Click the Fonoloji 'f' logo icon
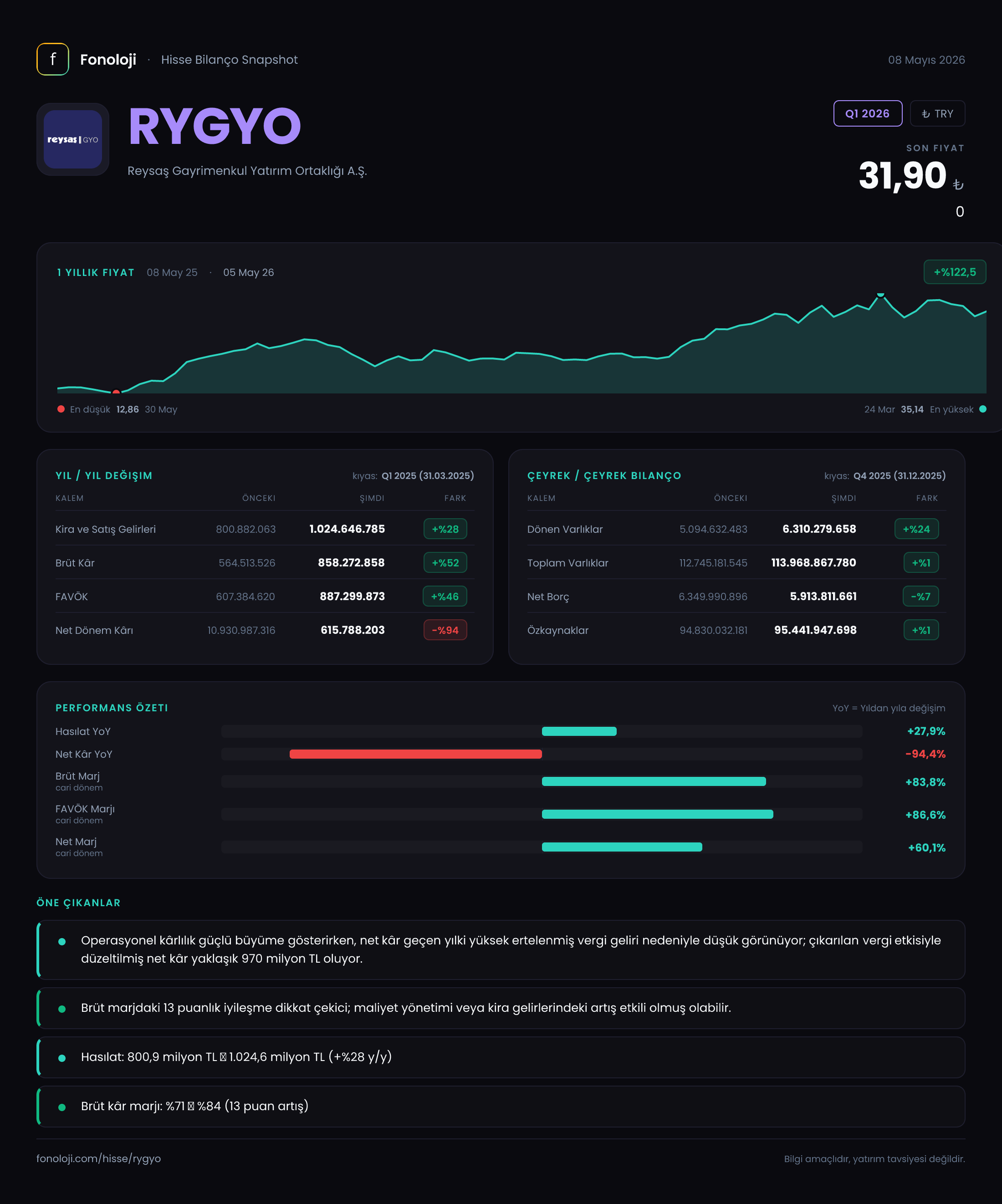Image resolution: width=1002 pixels, height=1204 pixels. [53, 59]
